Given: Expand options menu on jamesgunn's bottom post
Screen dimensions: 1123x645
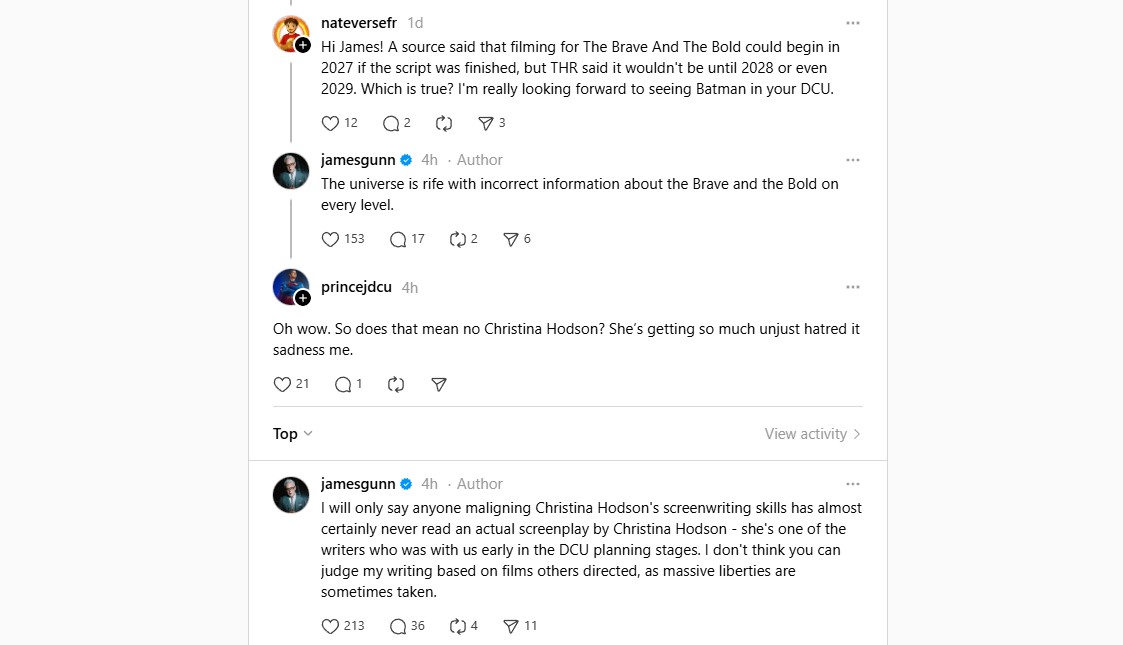Looking at the screenshot, I should (x=853, y=483).
